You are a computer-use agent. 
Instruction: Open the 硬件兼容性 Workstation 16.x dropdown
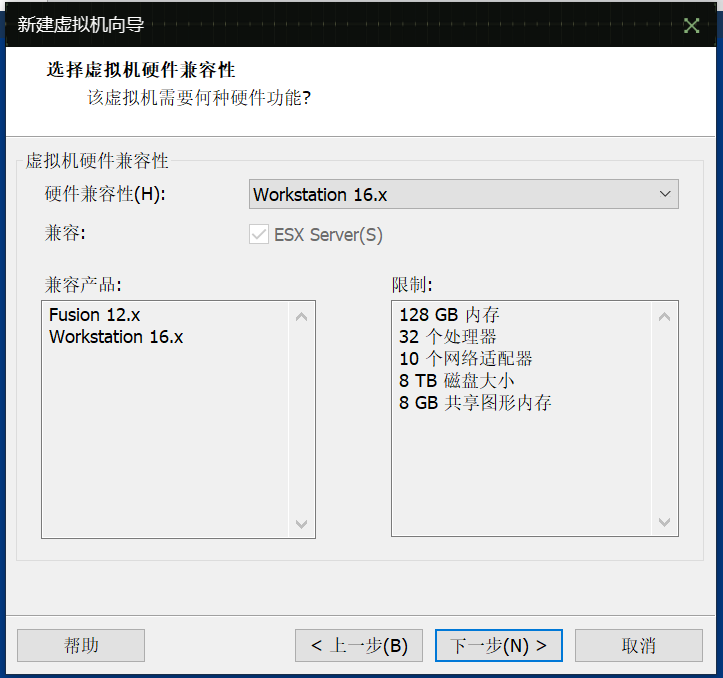click(463, 194)
